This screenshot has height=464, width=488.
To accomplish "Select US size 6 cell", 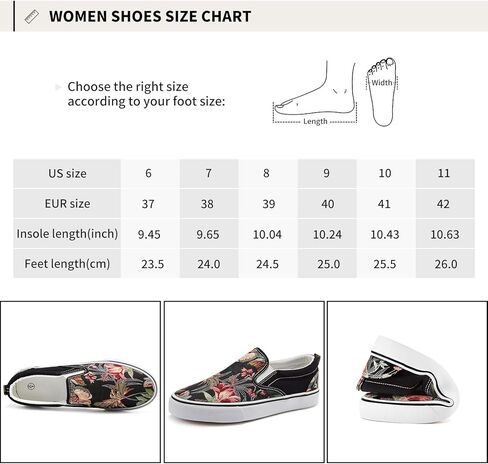I will click(x=150, y=174).
